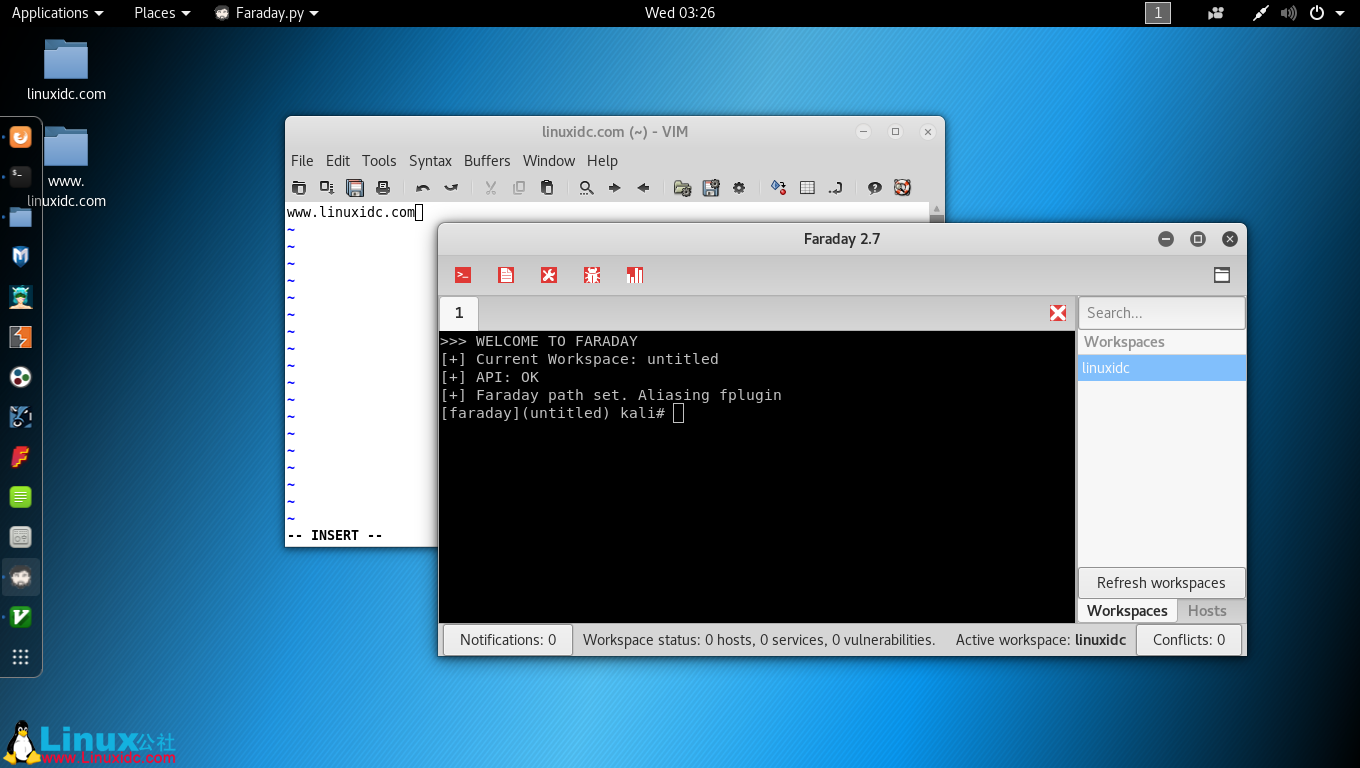Click VIM Jump to tag arrow icon
1360x768 pixels.
(x=835, y=187)
